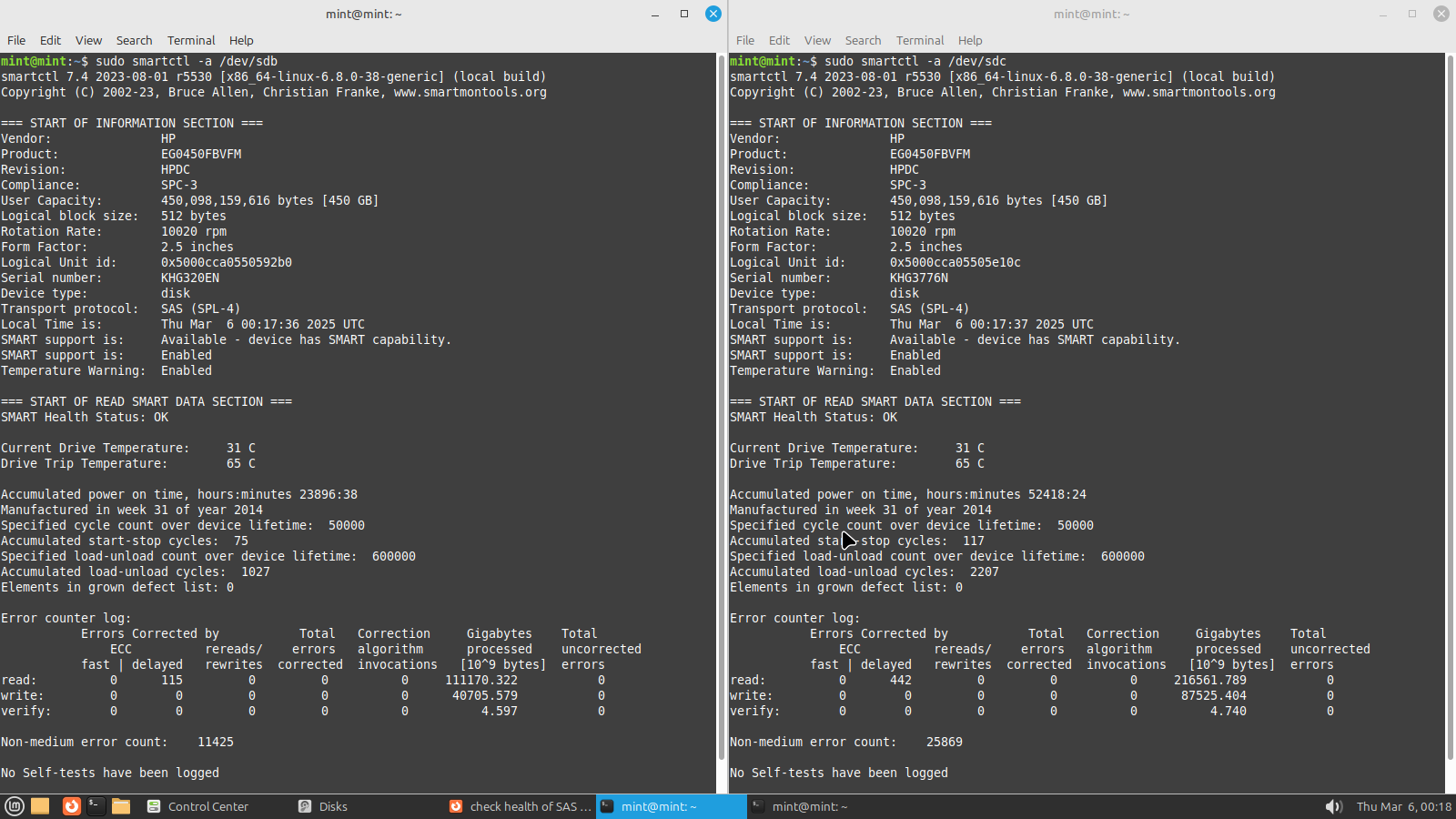Open the terminal launcher in the panel

96,806
